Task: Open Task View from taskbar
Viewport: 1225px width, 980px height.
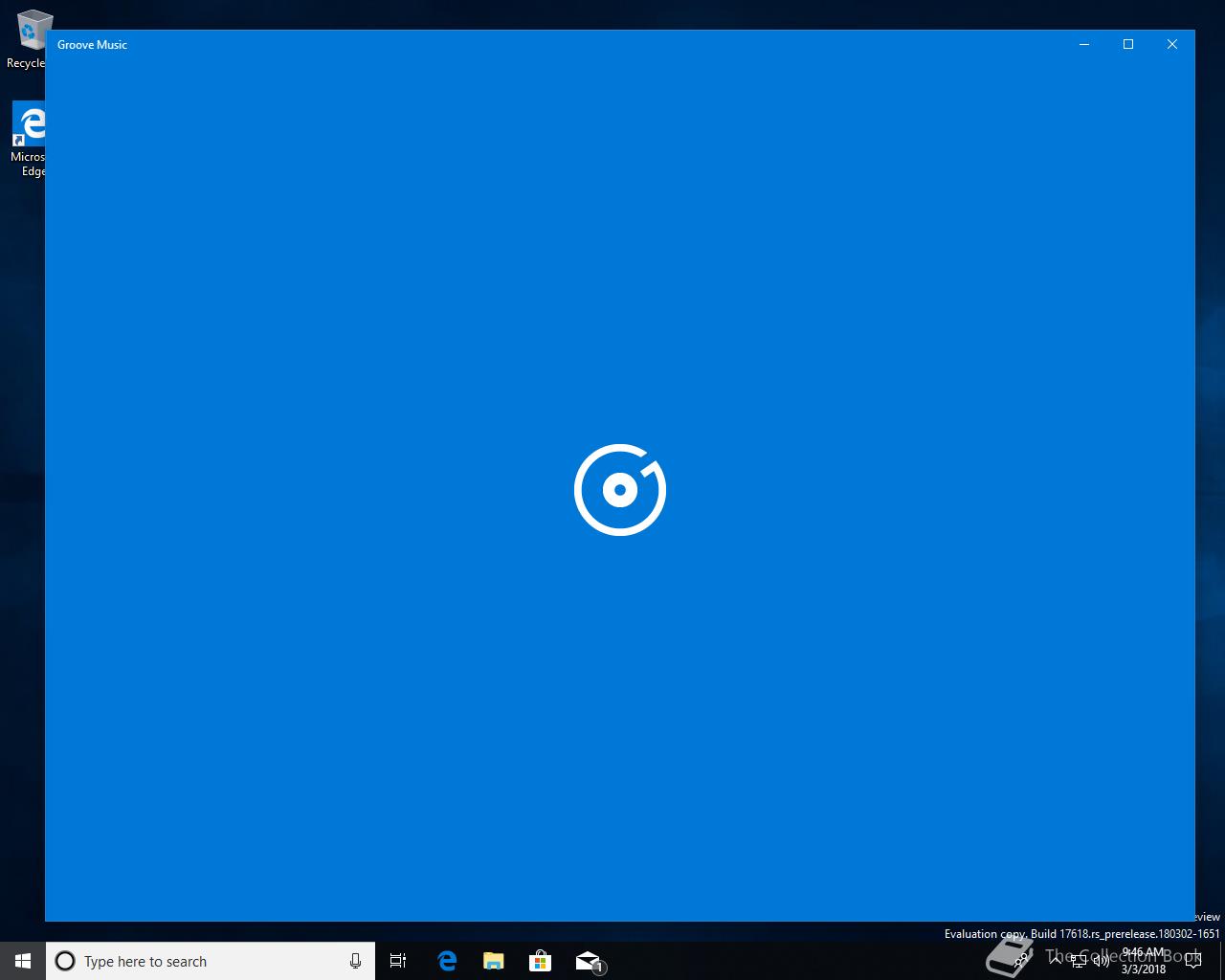Action: tap(398, 961)
